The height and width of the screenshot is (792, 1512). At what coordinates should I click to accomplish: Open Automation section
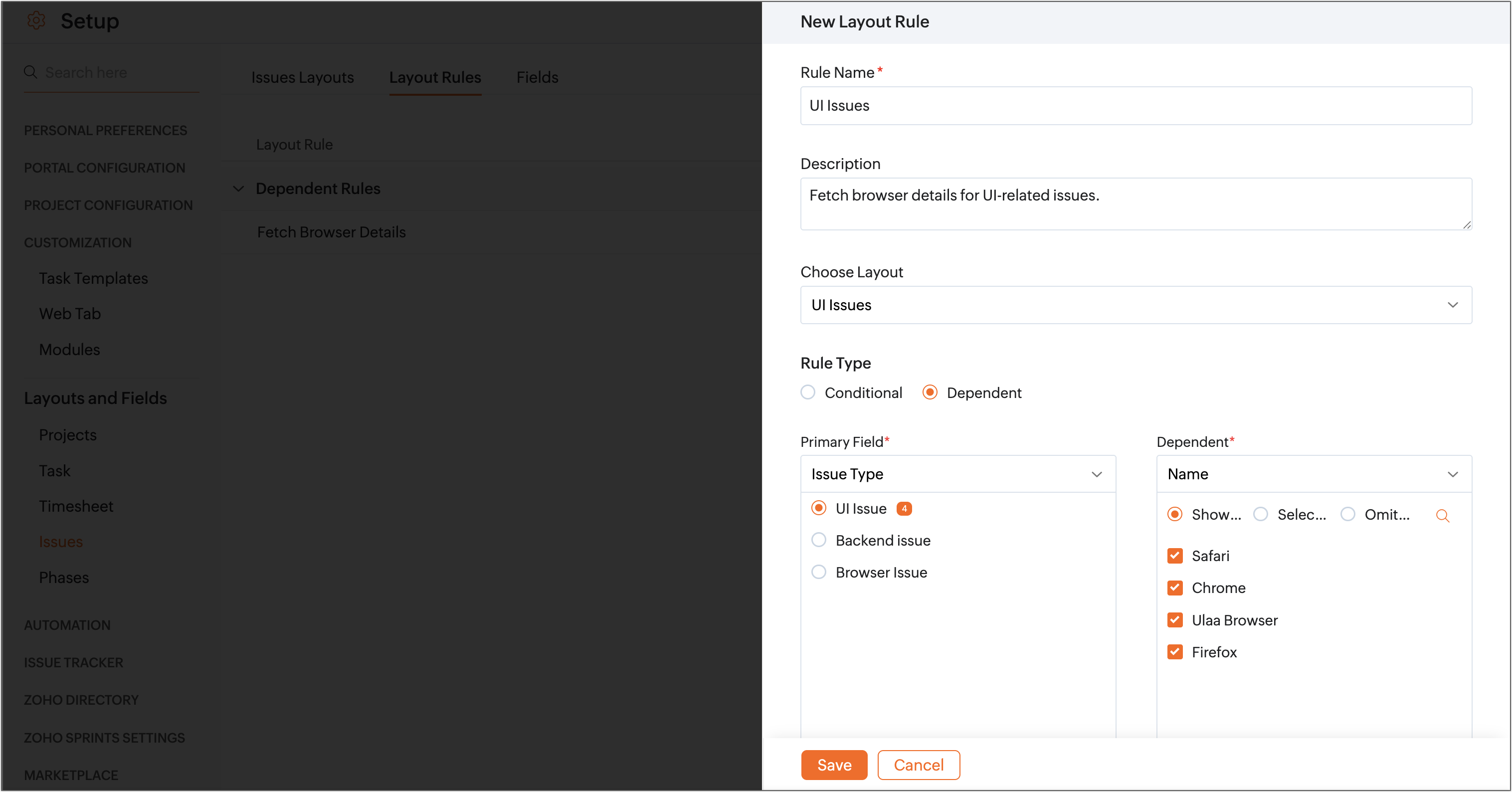[x=67, y=625]
